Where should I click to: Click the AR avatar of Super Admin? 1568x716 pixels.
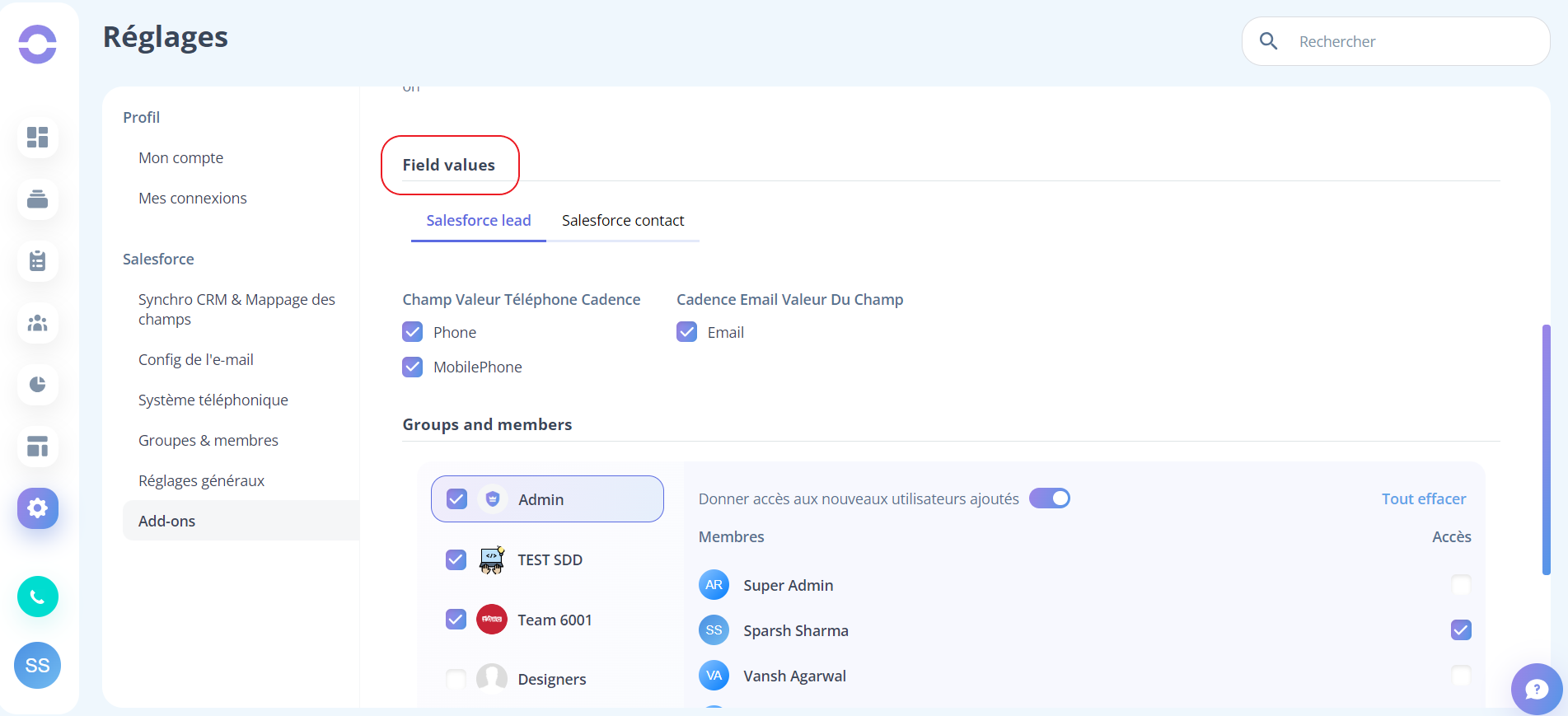tap(714, 585)
